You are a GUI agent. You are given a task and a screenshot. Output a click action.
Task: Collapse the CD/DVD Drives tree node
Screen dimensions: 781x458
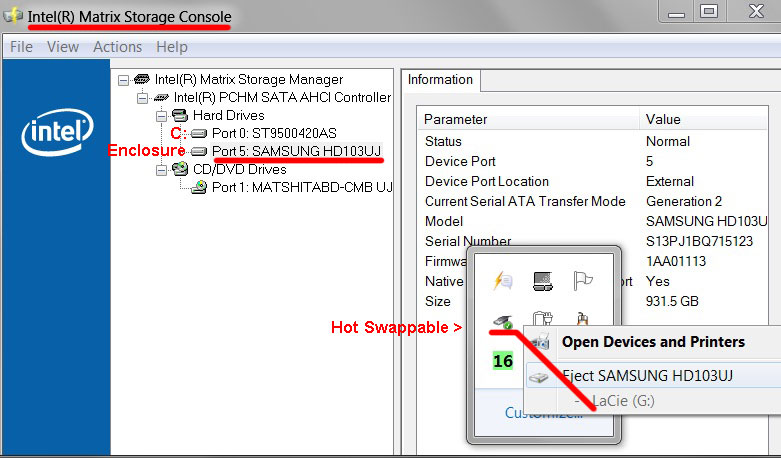(x=161, y=171)
